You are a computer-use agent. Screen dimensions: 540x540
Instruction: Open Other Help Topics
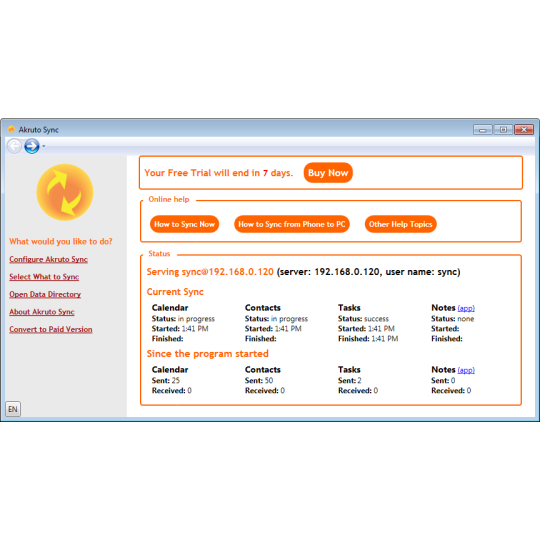(x=400, y=224)
